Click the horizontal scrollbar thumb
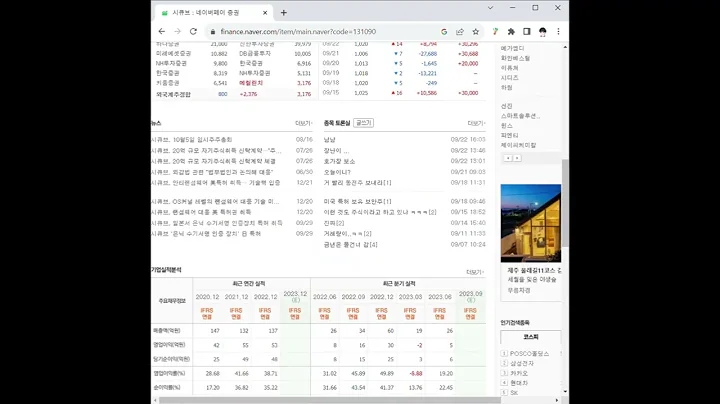This screenshot has height=404, width=720. 330,400
